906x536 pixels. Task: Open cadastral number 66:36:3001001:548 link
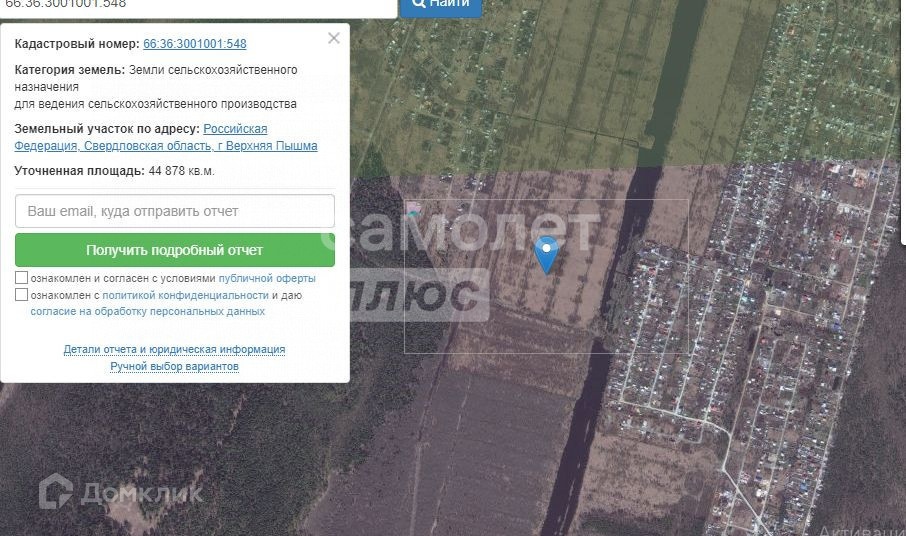pos(195,44)
